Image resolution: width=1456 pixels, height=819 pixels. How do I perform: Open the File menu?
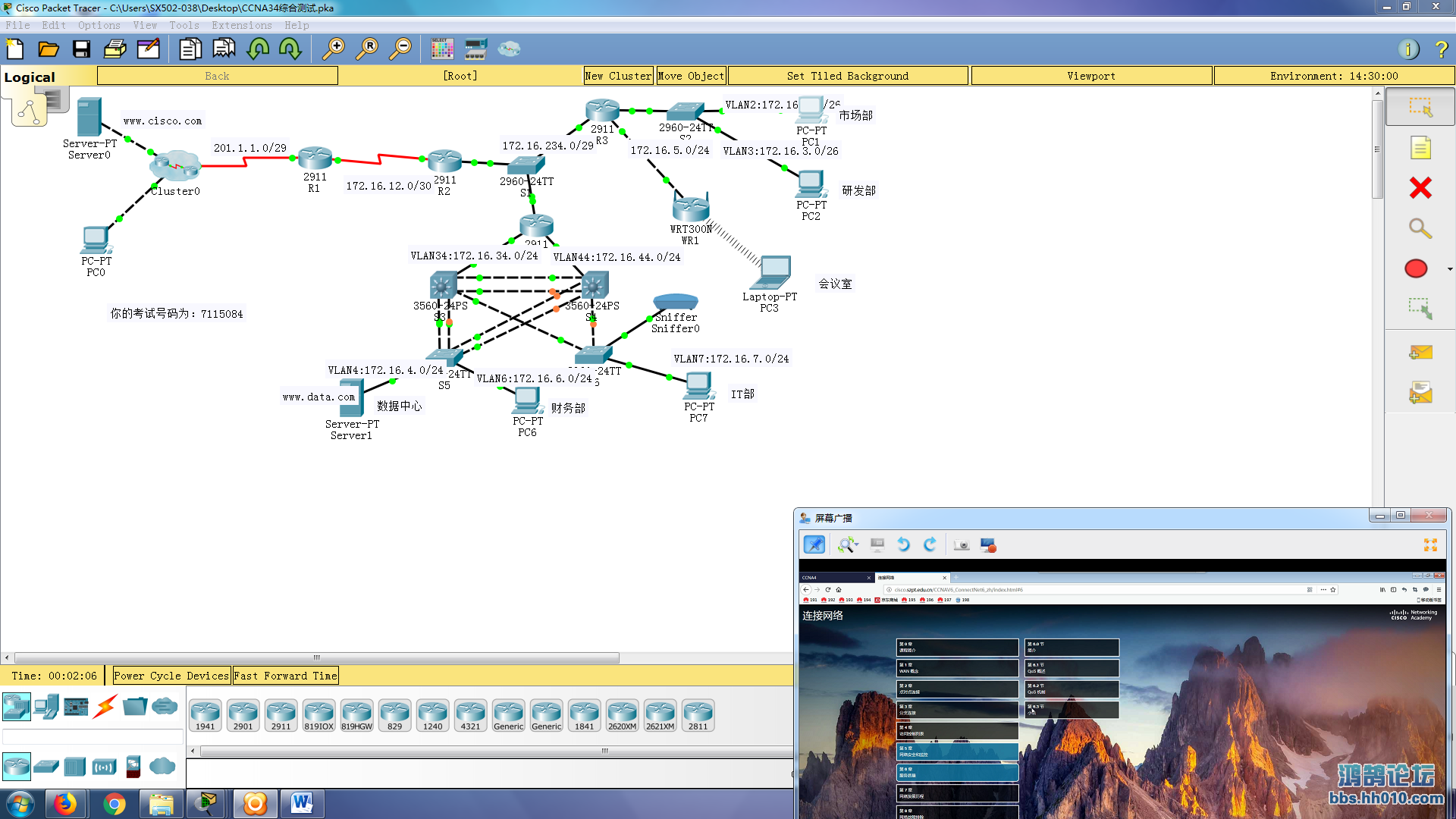click(x=18, y=25)
